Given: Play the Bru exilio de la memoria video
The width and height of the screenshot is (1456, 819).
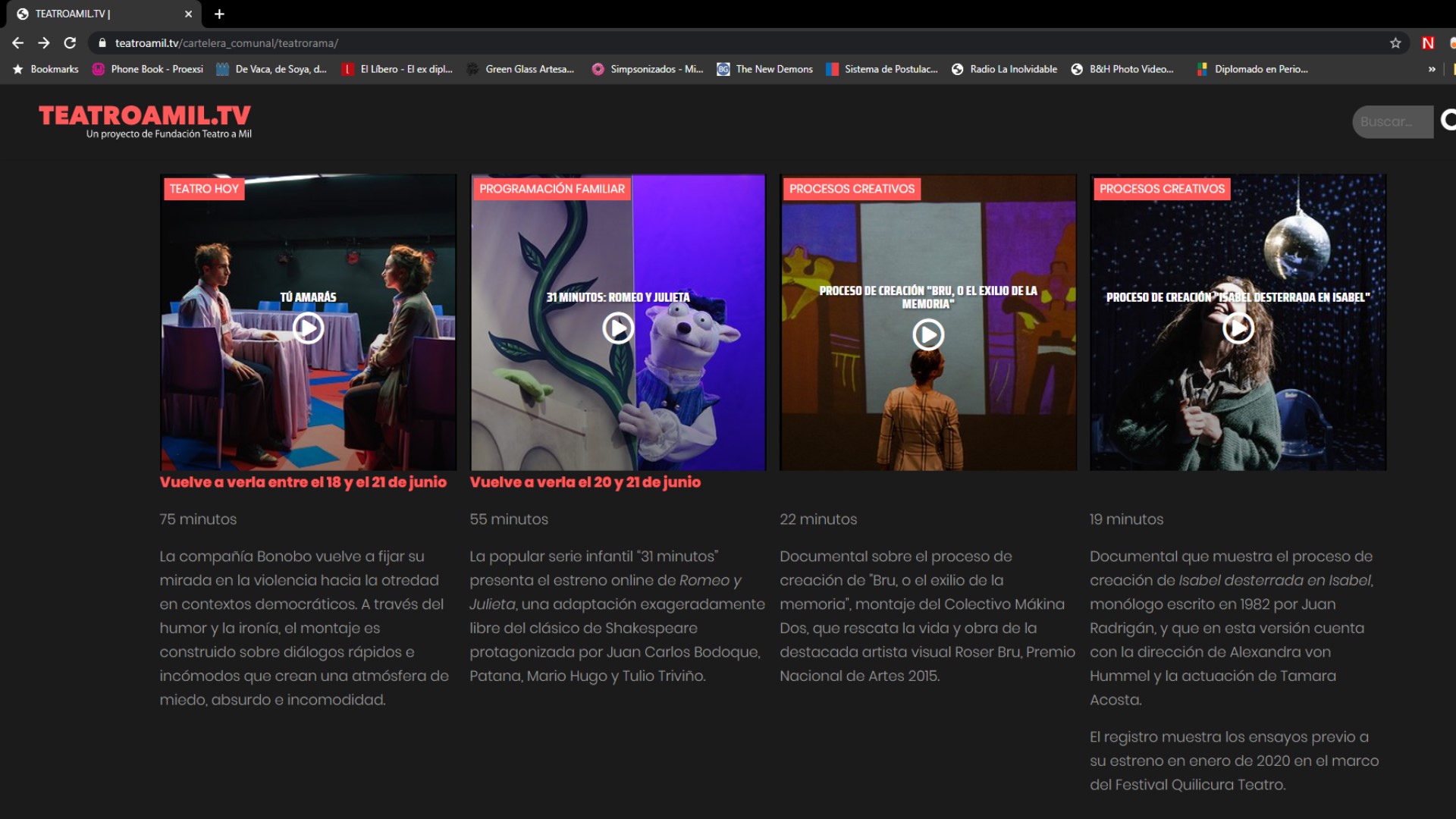Looking at the screenshot, I should coord(927,334).
